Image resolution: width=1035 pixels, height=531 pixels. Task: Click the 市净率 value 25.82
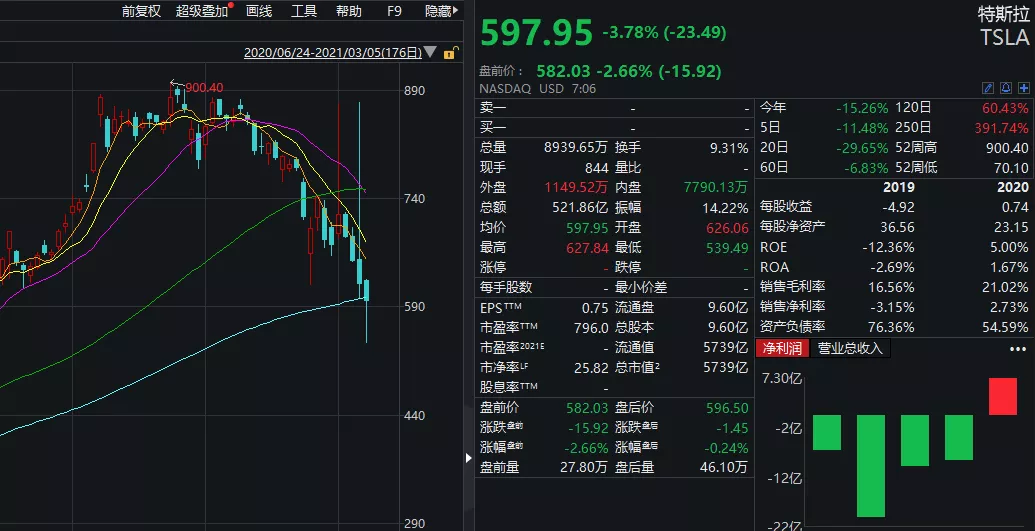tap(591, 368)
